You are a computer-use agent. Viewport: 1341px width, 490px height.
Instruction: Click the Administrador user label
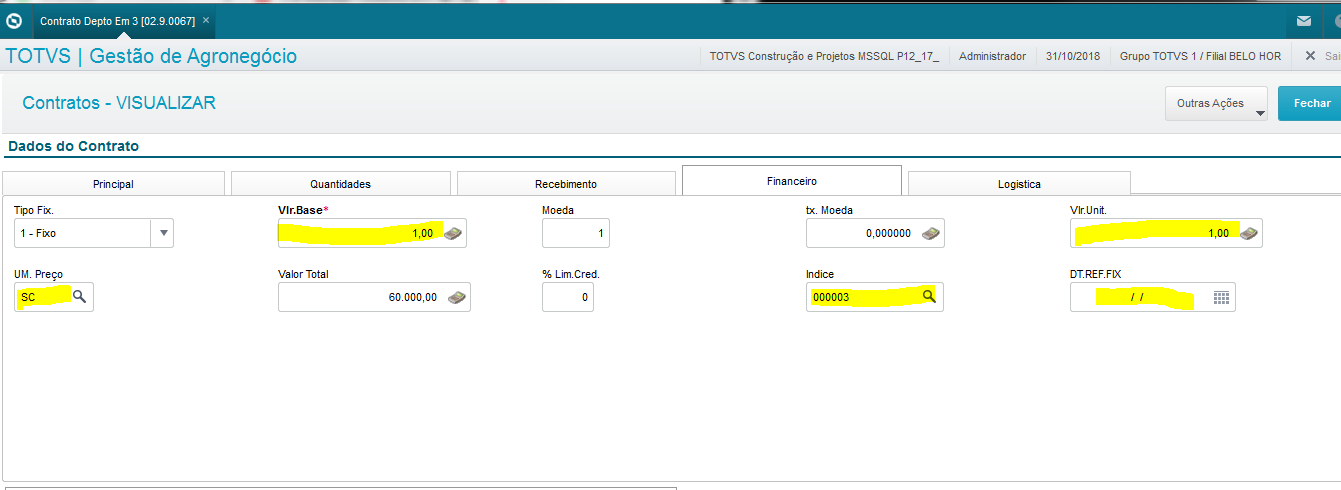click(x=992, y=56)
